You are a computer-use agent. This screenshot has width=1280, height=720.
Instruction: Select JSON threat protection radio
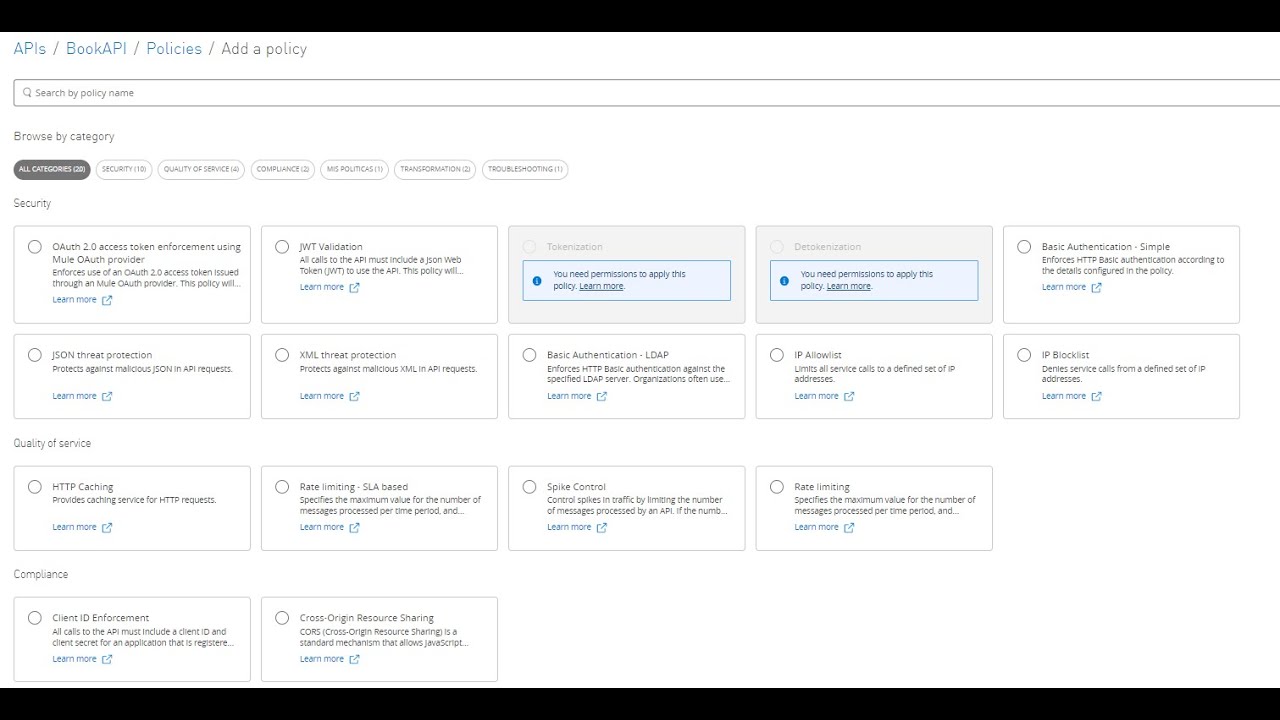click(x=35, y=355)
